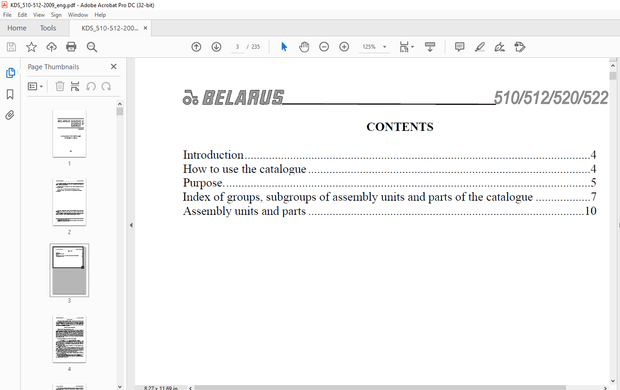The height and width of the screenshot is (390, 620).
Task: Open the Edit menu
Action: click(x=22, y=15)
